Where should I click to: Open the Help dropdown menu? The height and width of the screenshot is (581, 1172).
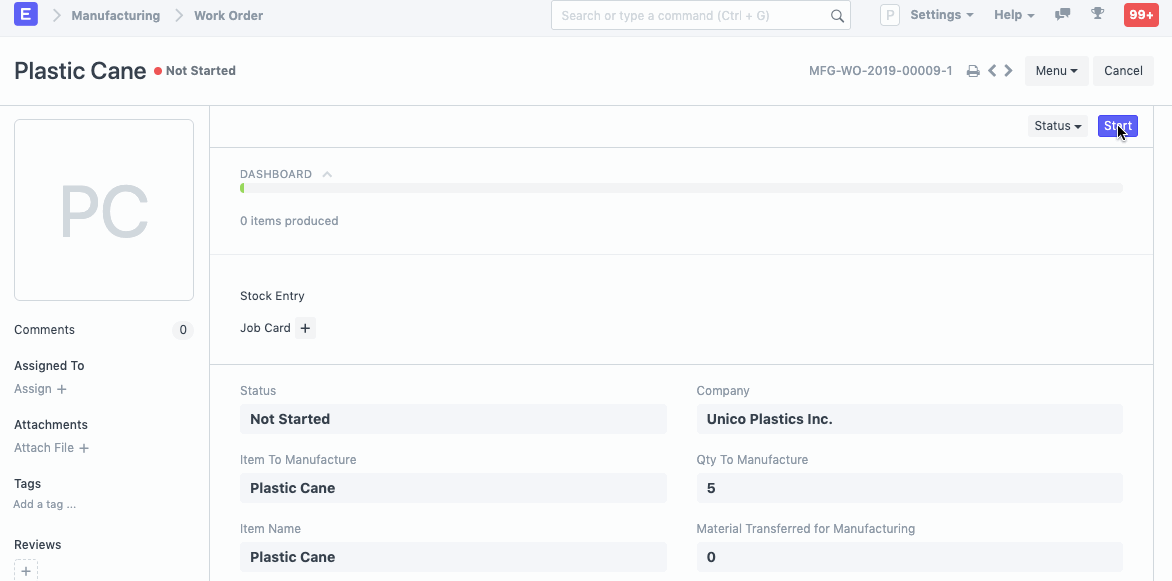point(1014,15)
